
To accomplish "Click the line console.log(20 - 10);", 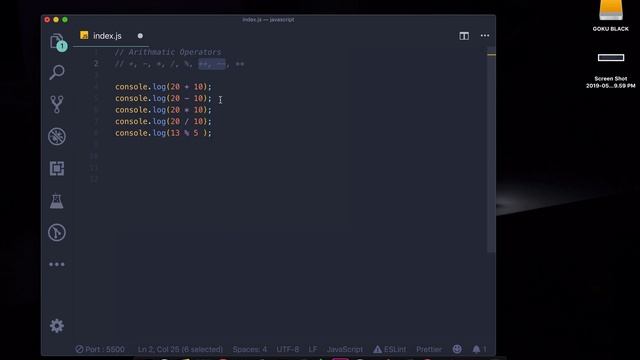I will 163,98.
